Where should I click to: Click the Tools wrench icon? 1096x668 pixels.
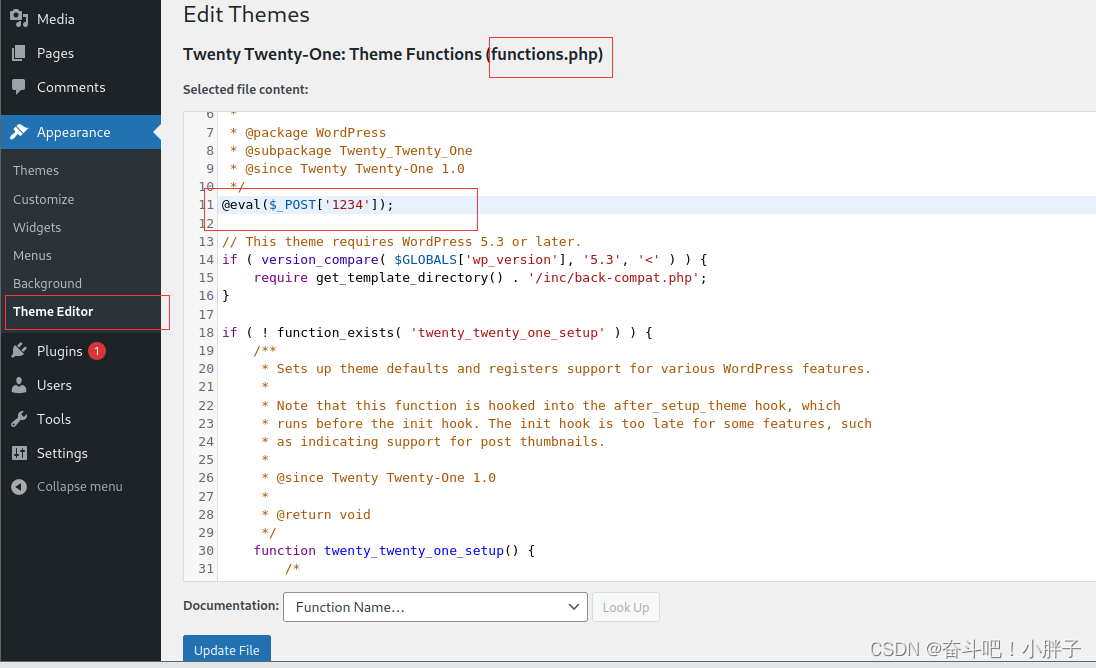[19, 419]
